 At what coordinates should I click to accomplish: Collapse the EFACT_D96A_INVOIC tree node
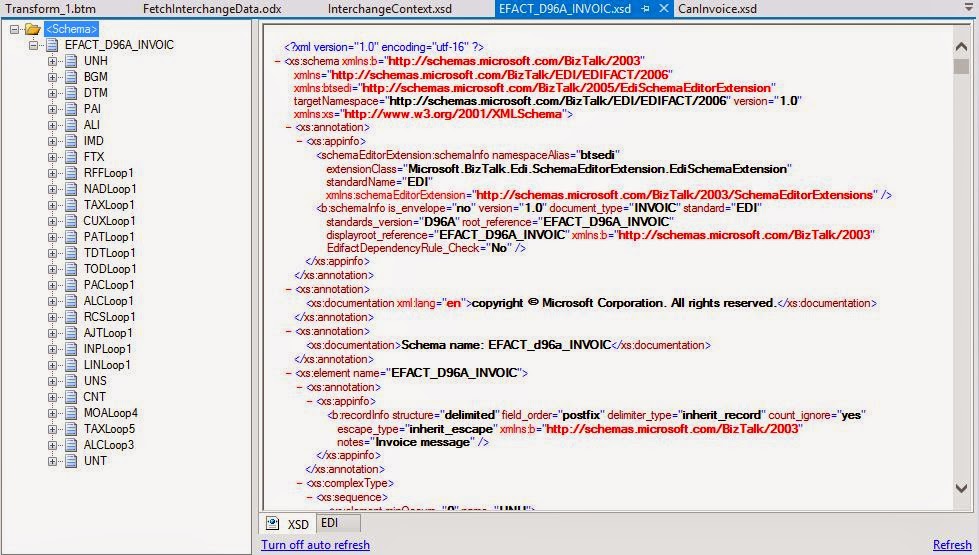pyautogui.click(x=34, y=45)
